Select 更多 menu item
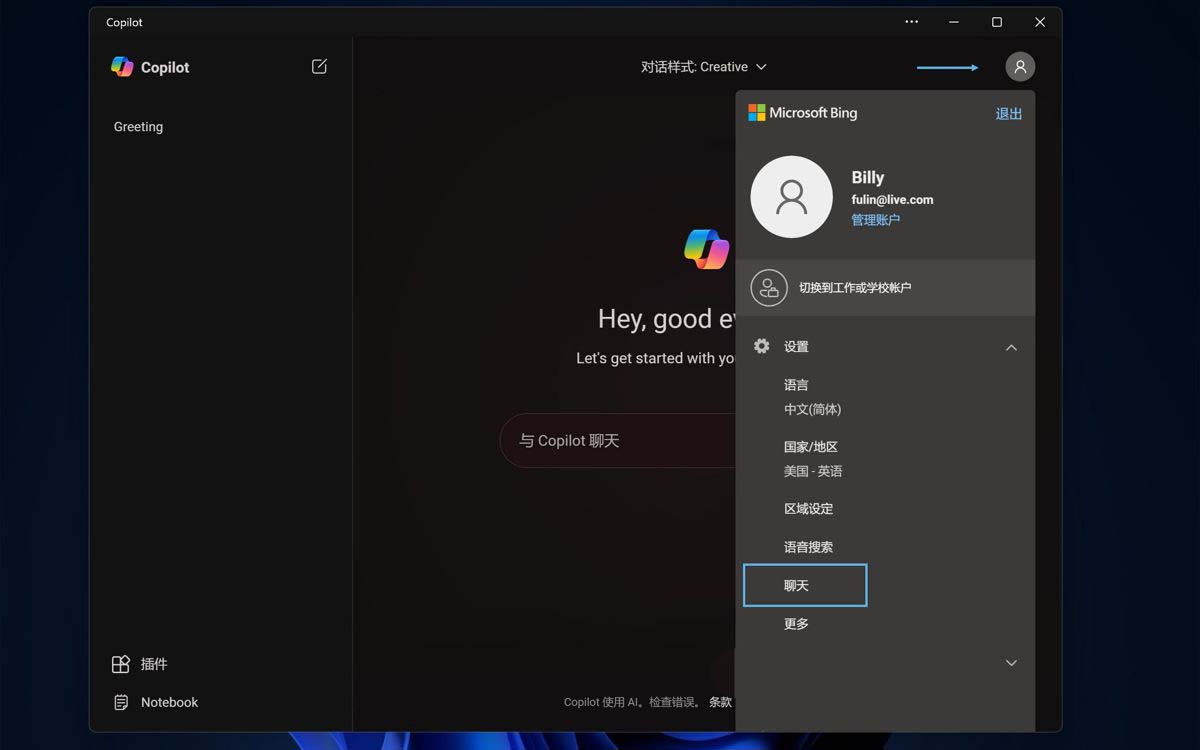The image size is (1200, 750). pos(796,624)
